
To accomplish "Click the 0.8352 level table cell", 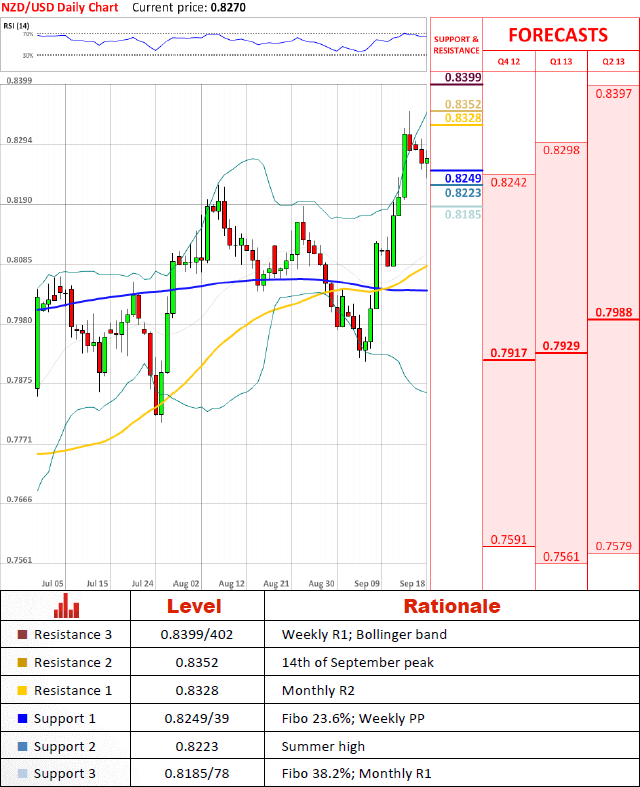I will click(x=197, y=663).
